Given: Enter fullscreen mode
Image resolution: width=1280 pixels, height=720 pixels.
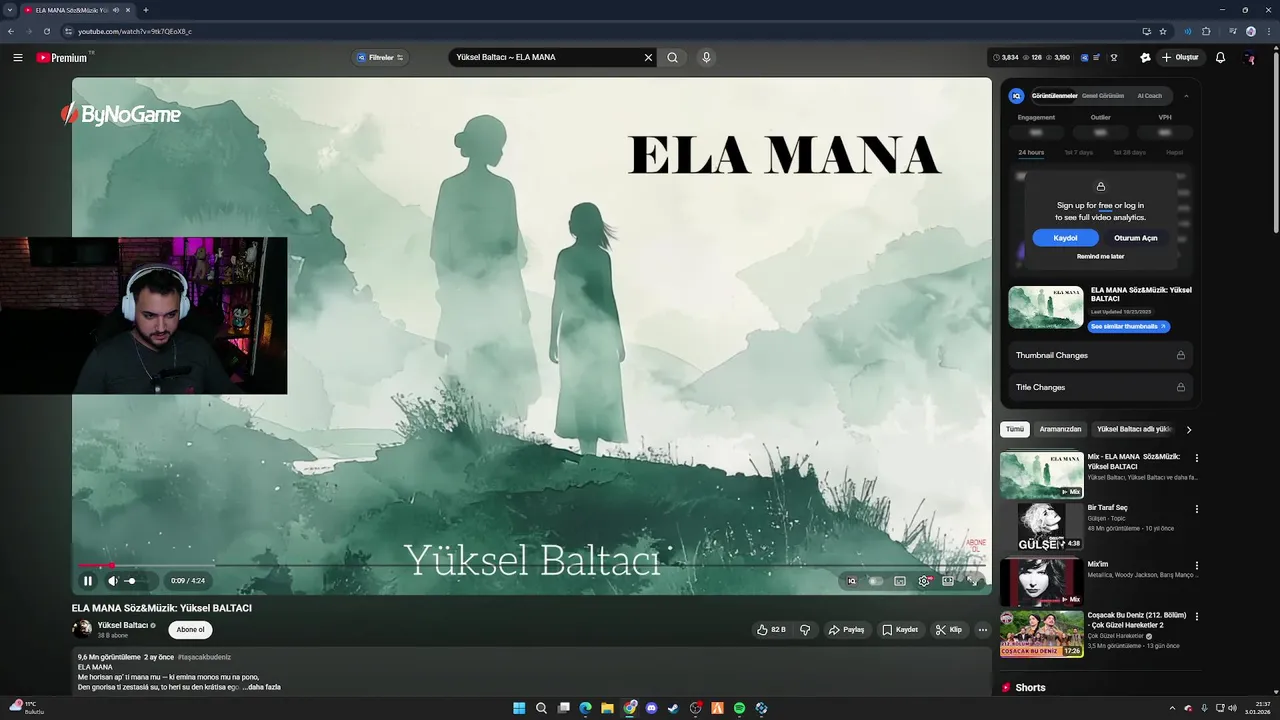Looking at the screenshot, I should pos(972,581).
